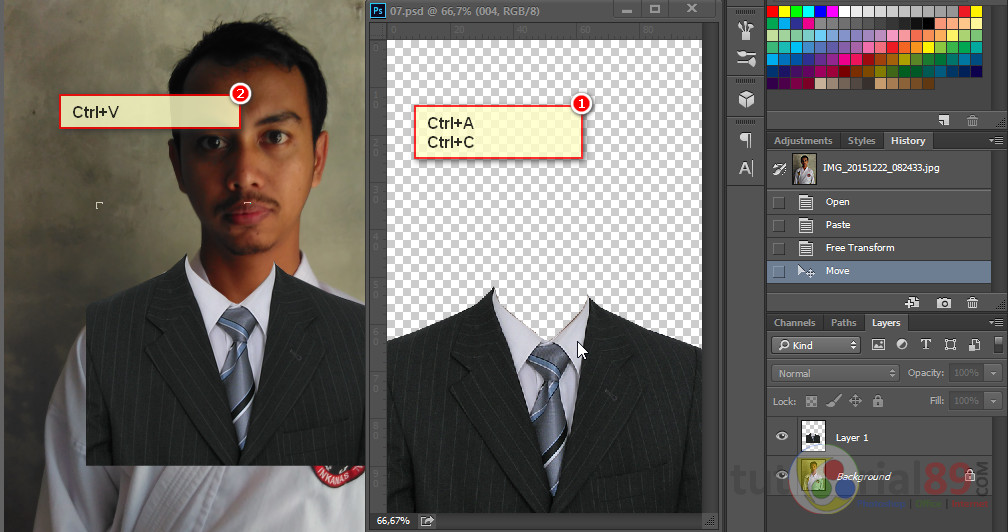The height and width of the screenshot is (532, 1008).
Task: Click the Opacity value field
Action: click(x=966, y=373)
